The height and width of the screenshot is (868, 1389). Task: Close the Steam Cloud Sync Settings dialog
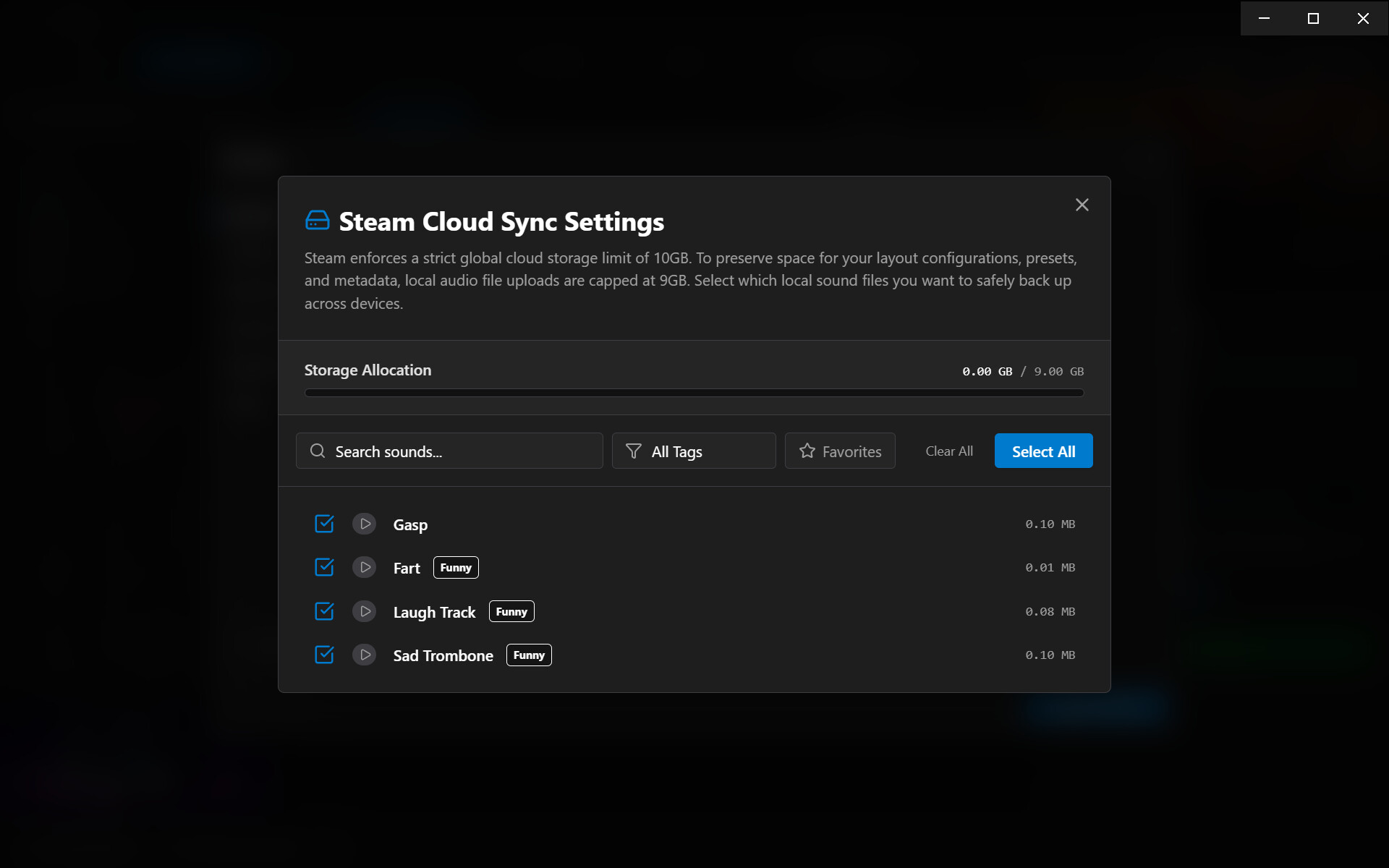pyautogui.click(x=1082, y=205)
